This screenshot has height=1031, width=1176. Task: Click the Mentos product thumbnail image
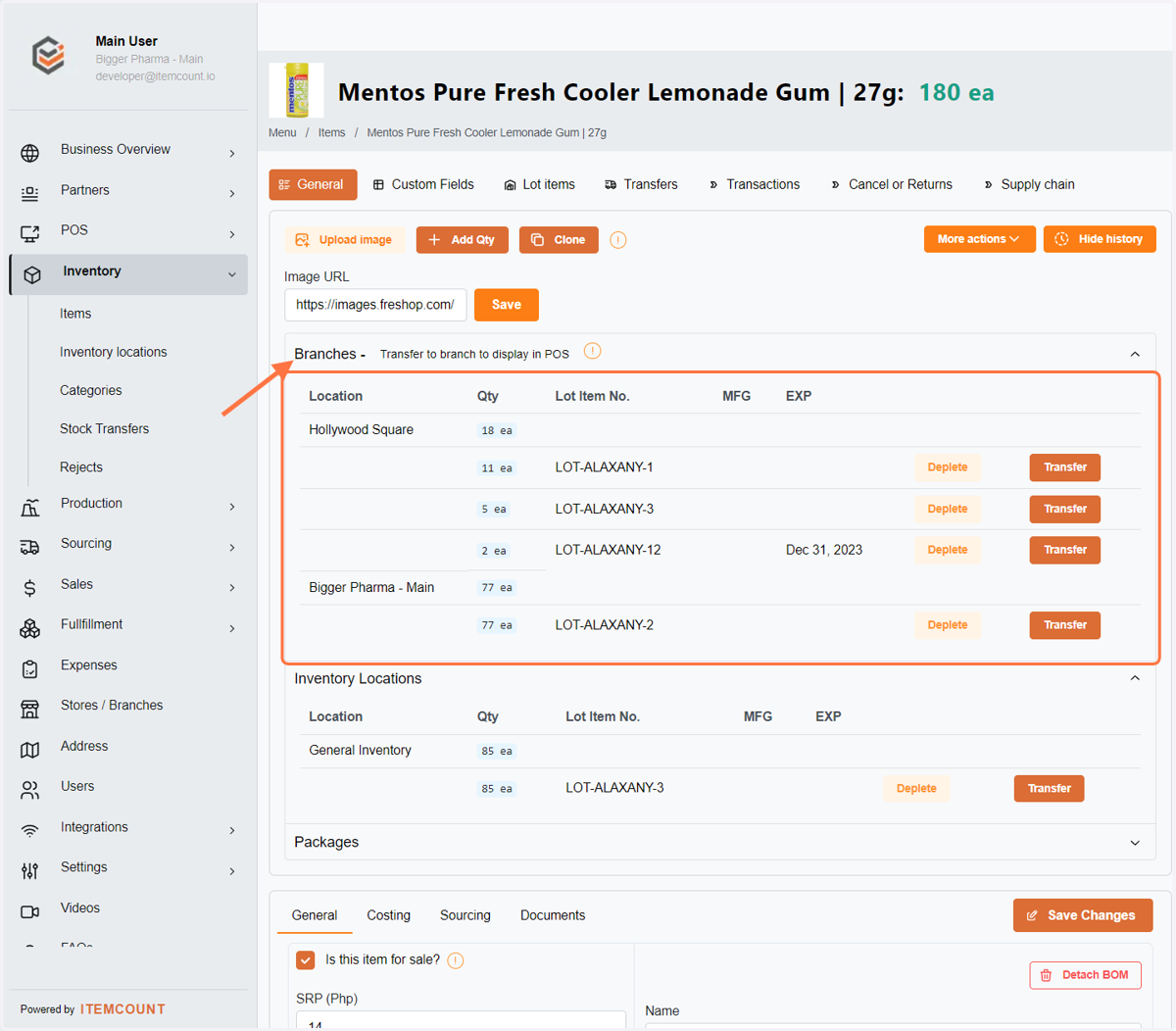pyautogui.click(x=296, y=90)
